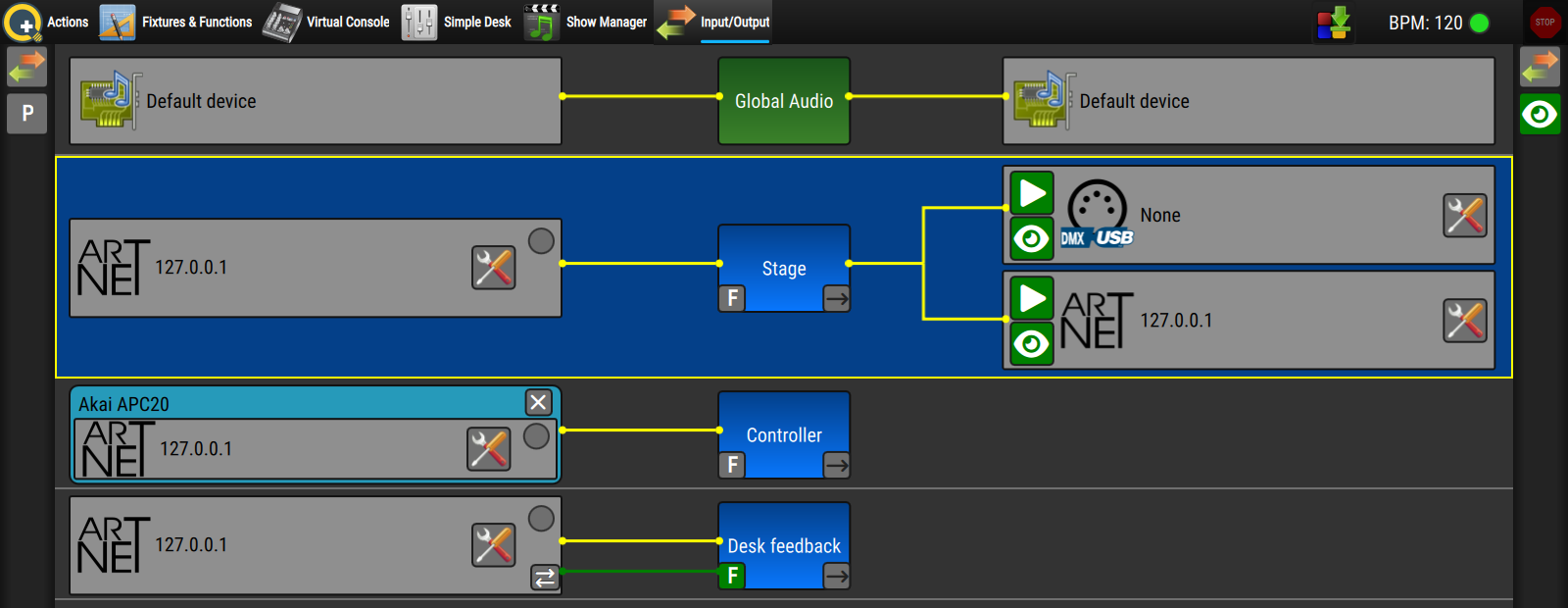Click the P profiles button
Screen dimensions: 1568x608
click(x=27, y=114)
